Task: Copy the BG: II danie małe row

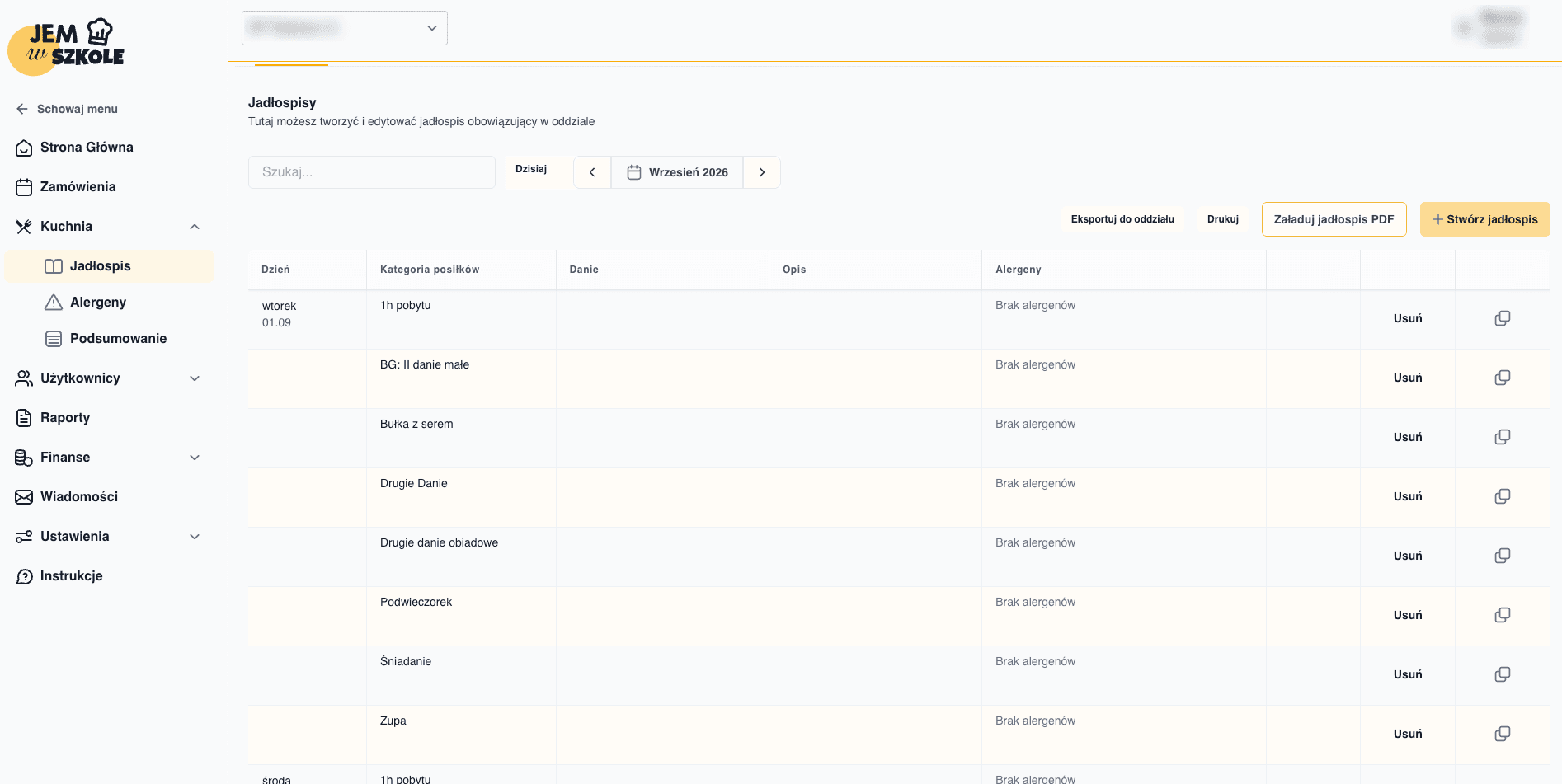Action: 1503,378
